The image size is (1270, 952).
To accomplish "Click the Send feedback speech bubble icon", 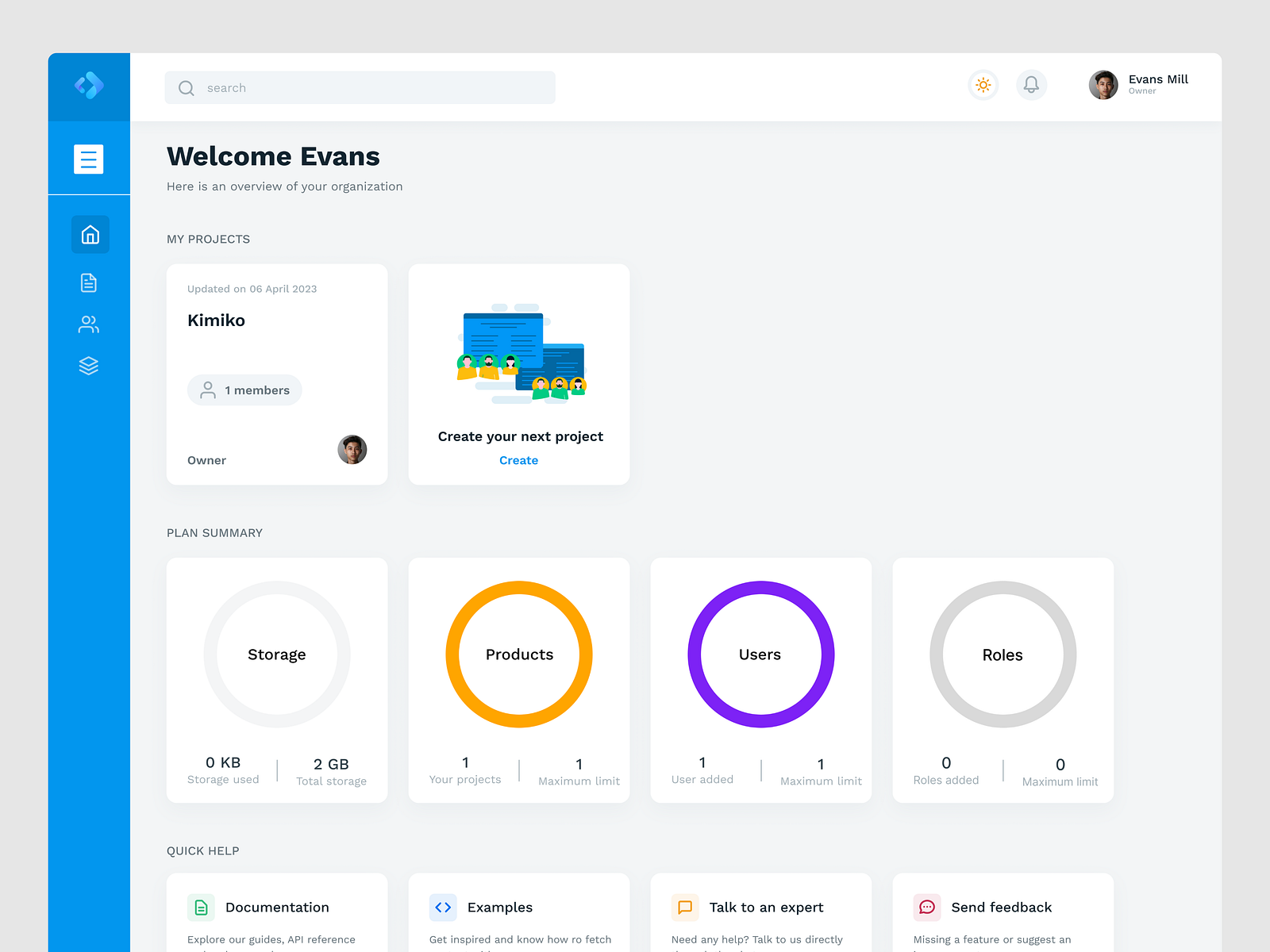I will tap(926, 907).
